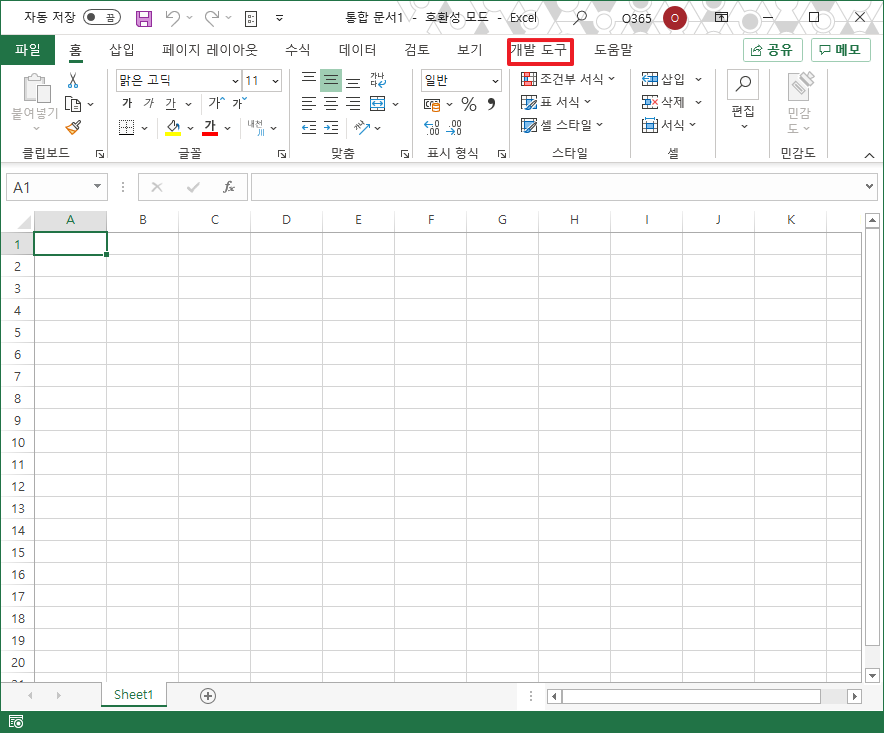Select the Sheet1 tab

coord(134,695)
